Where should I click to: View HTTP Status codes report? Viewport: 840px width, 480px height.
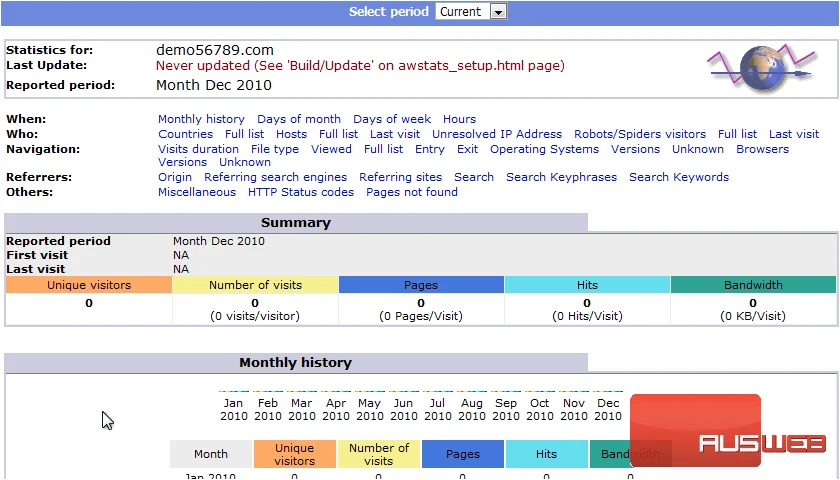pos(301,192)
